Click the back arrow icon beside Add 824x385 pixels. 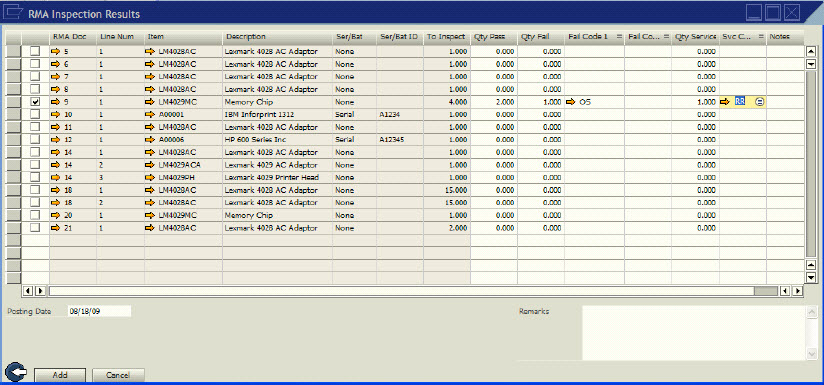(x=17, y=372)
